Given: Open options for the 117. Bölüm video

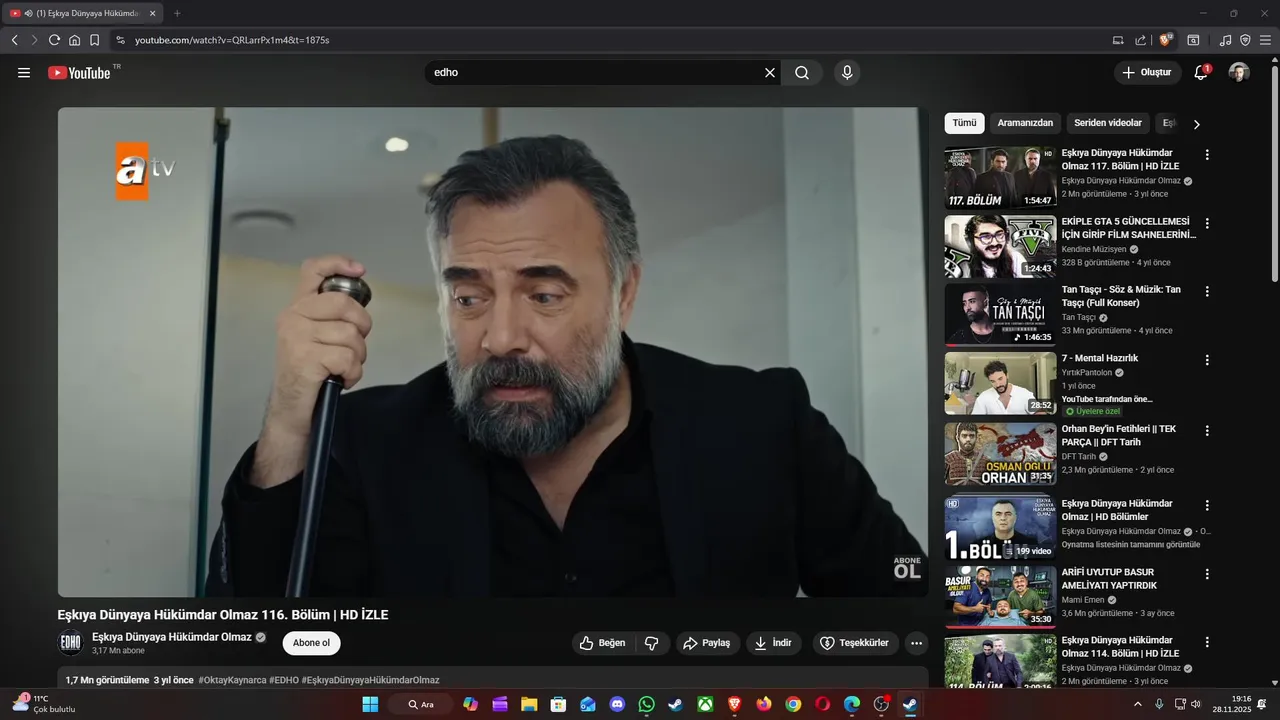Looking at the screenshot, I should (x=1207, y=155).
